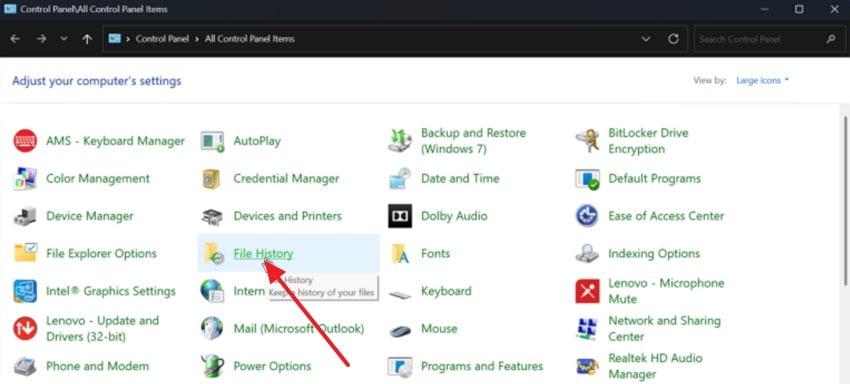Click the Forward navigation arrow
850x384 pixels.
tap(41, 39)
